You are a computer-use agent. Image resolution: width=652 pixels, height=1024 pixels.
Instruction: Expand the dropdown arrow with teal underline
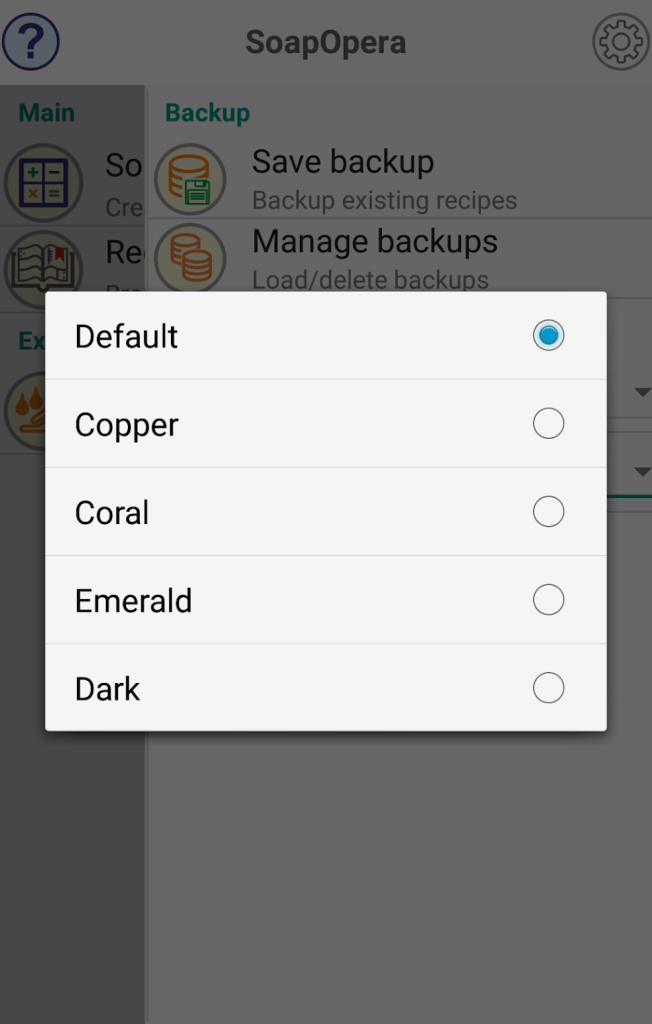(x=642, y=470)
